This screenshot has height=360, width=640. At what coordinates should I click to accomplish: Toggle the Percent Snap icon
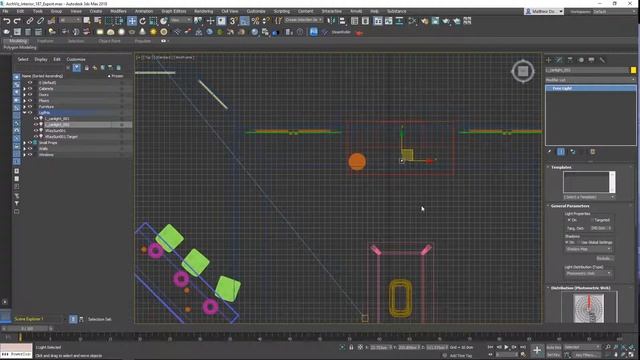[x=256, y=21]
